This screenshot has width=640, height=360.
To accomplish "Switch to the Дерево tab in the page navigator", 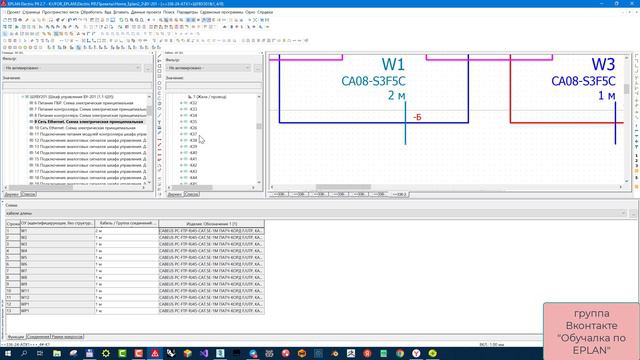I will point(11,194).
